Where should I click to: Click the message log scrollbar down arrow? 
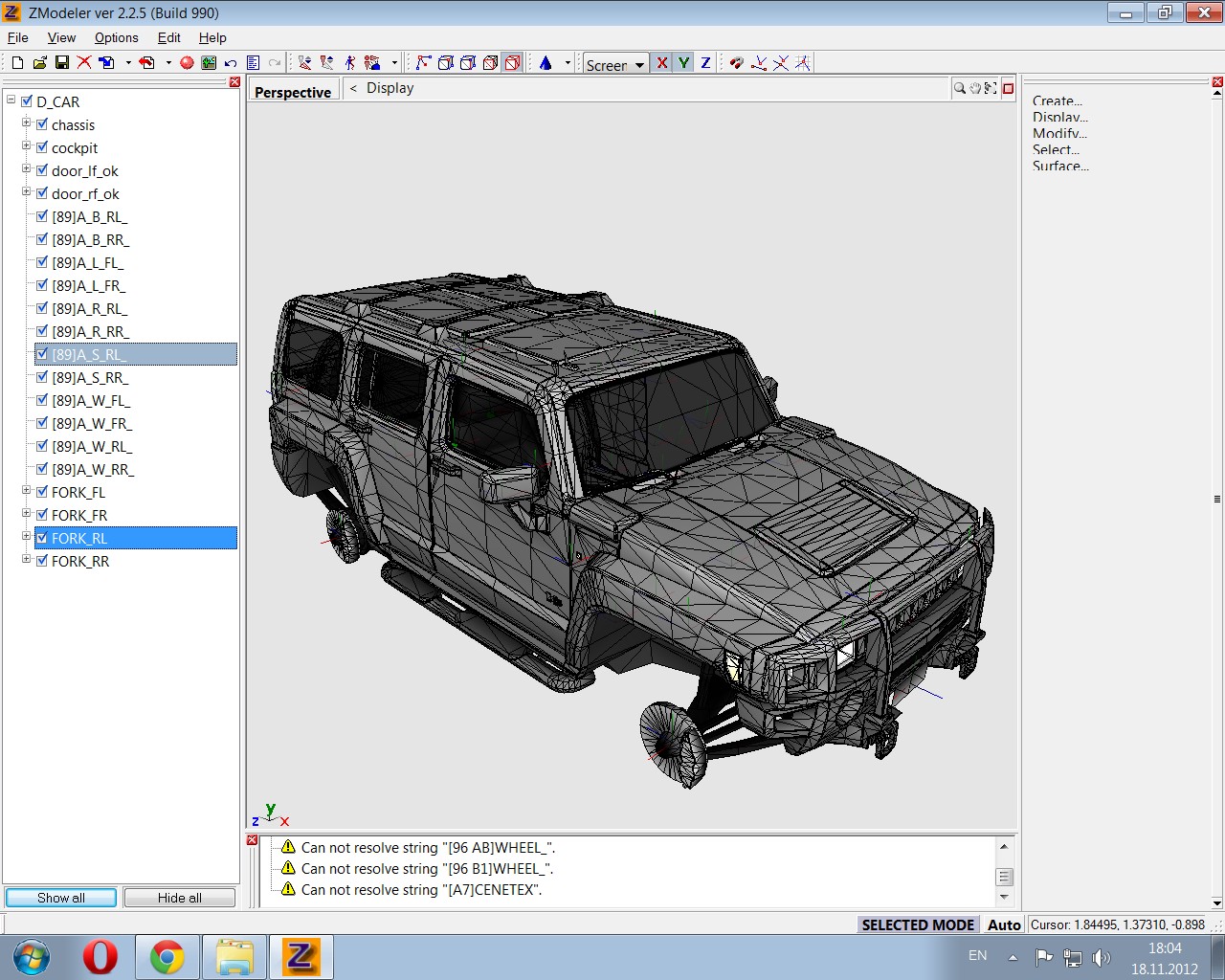1004,897
